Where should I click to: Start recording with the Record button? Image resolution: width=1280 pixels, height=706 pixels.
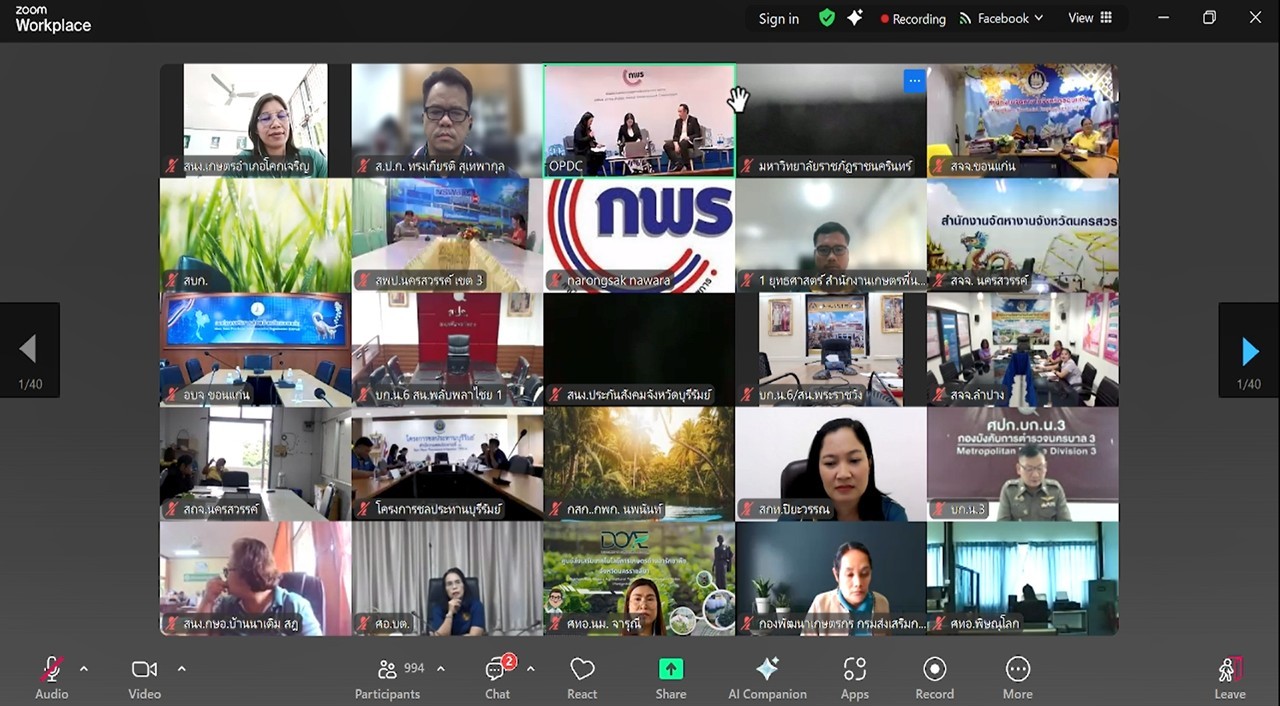934,679
